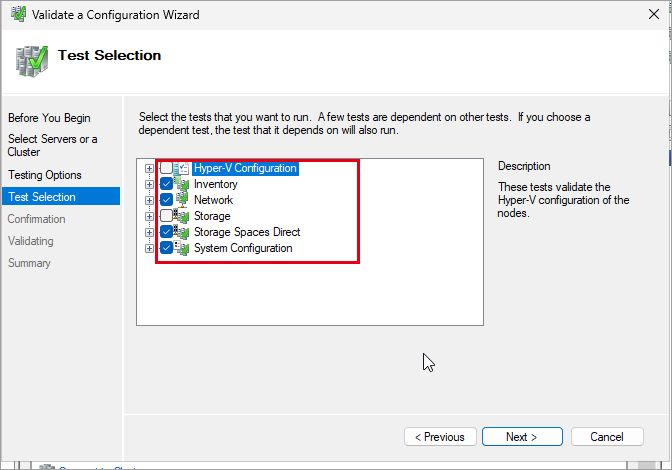
Task: Expand the Storage Spaces Direct node
Action: pyautogui.click(x=149, y=233)
